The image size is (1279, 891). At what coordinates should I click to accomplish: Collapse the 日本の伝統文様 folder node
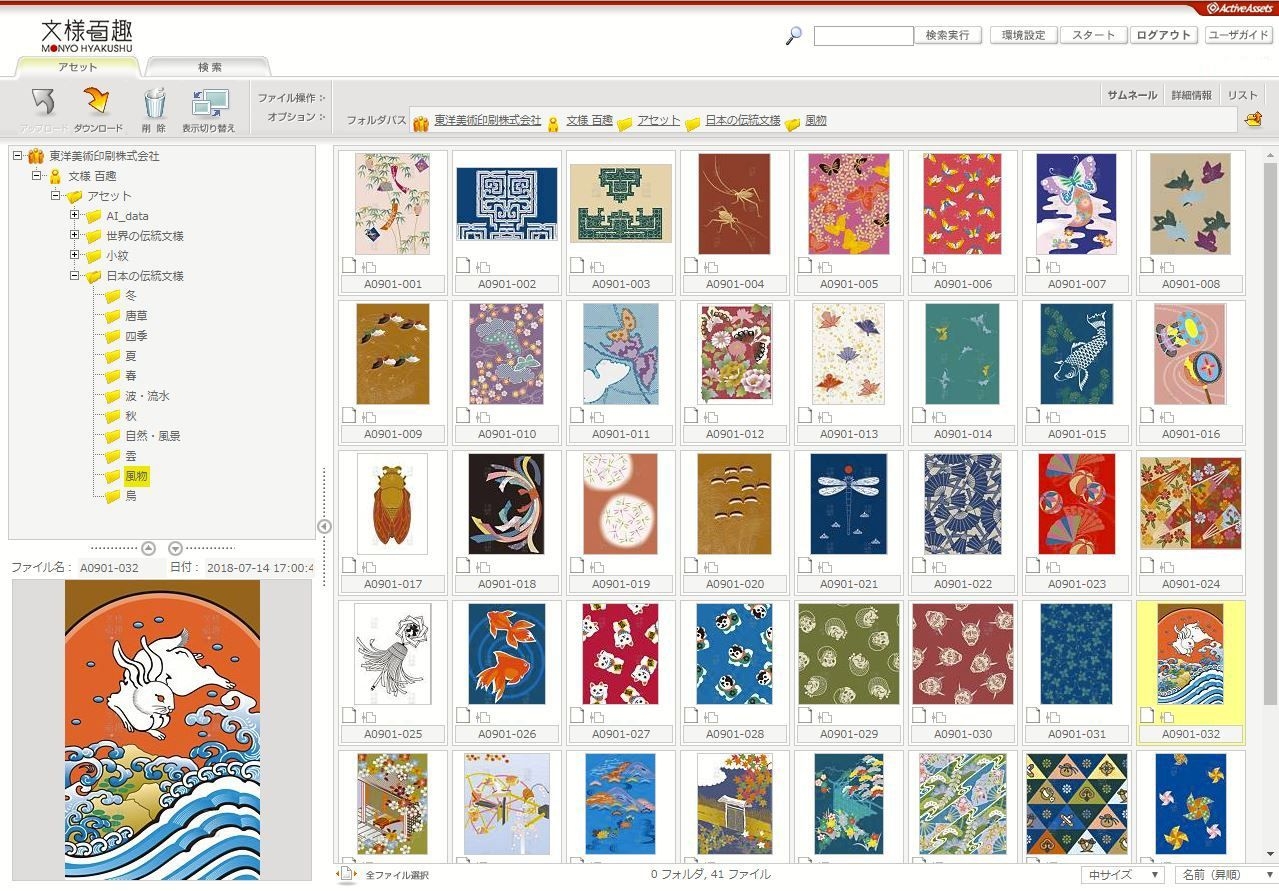tap(75, 276)
